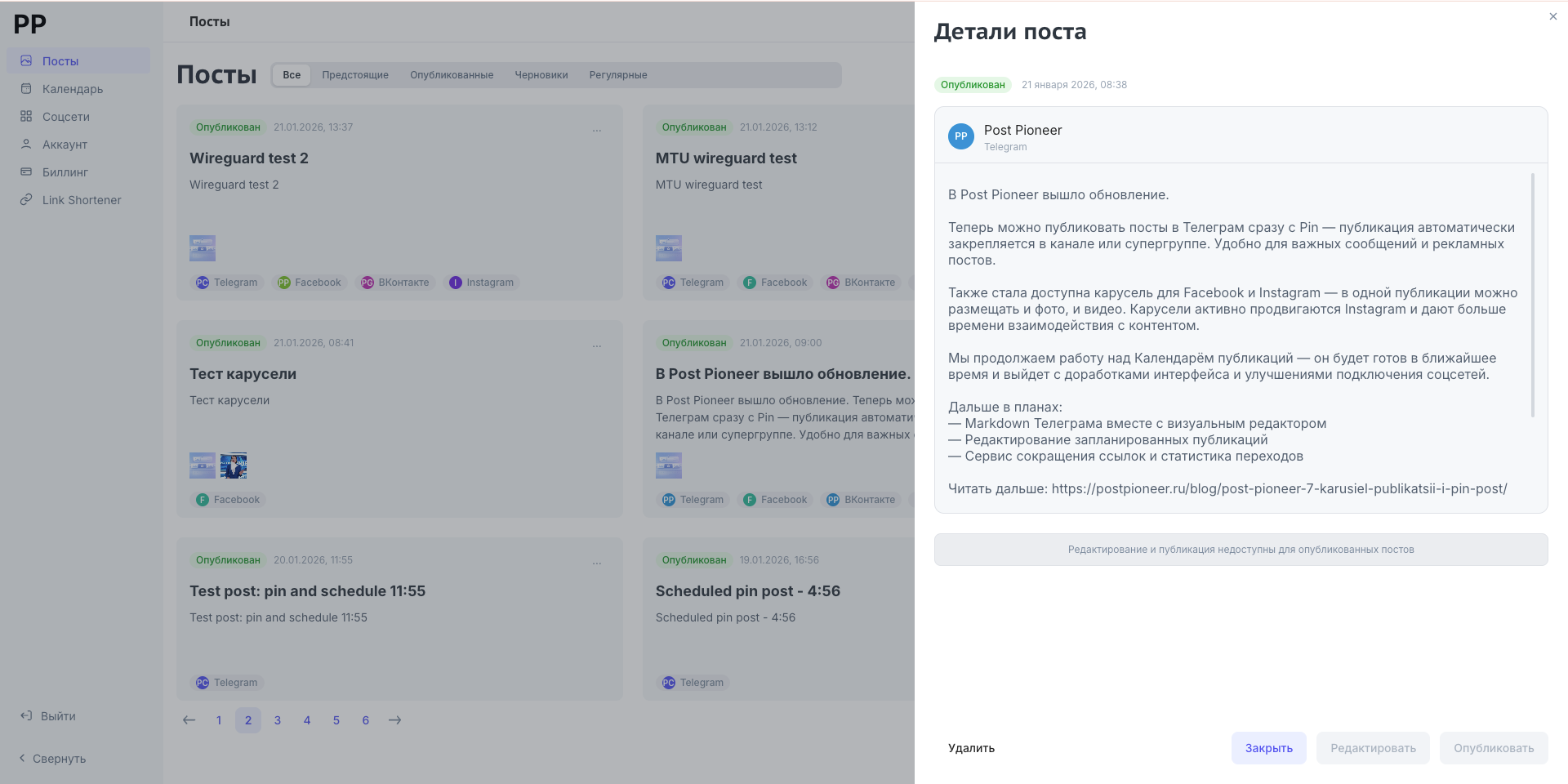Open Link Shortener chain icon
1568x784 pixels.
click(x=26, y=200)
